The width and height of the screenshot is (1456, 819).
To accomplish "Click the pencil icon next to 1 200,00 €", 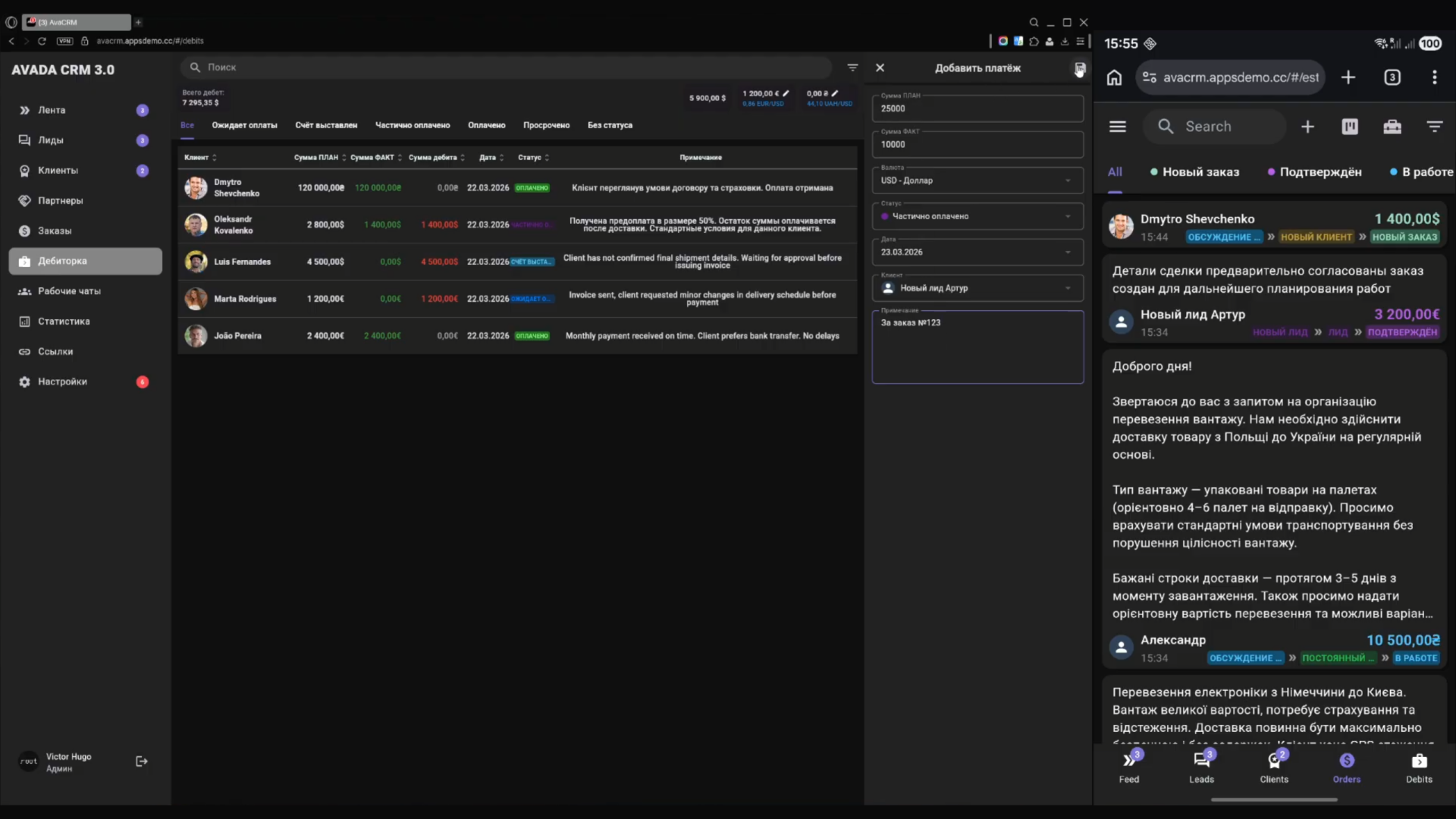I will (x=786, y=93).
